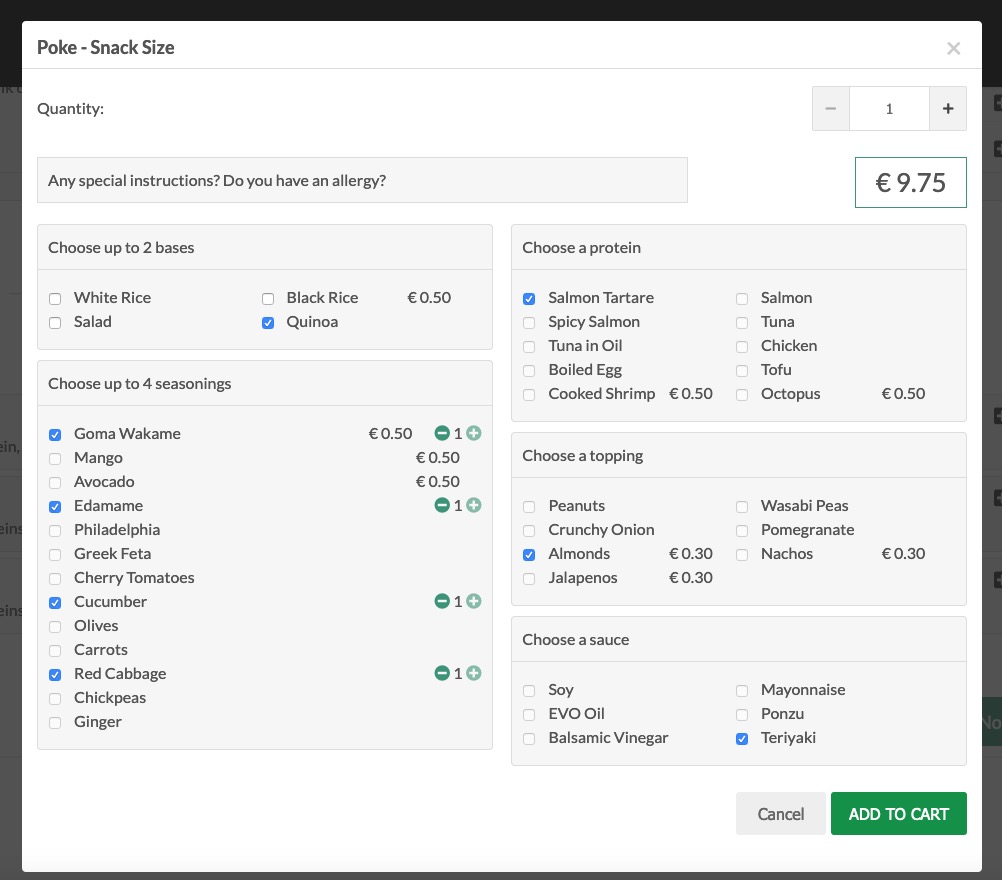
Task: Tick the Wasabi Peas topping
Action: pos(742,506)
